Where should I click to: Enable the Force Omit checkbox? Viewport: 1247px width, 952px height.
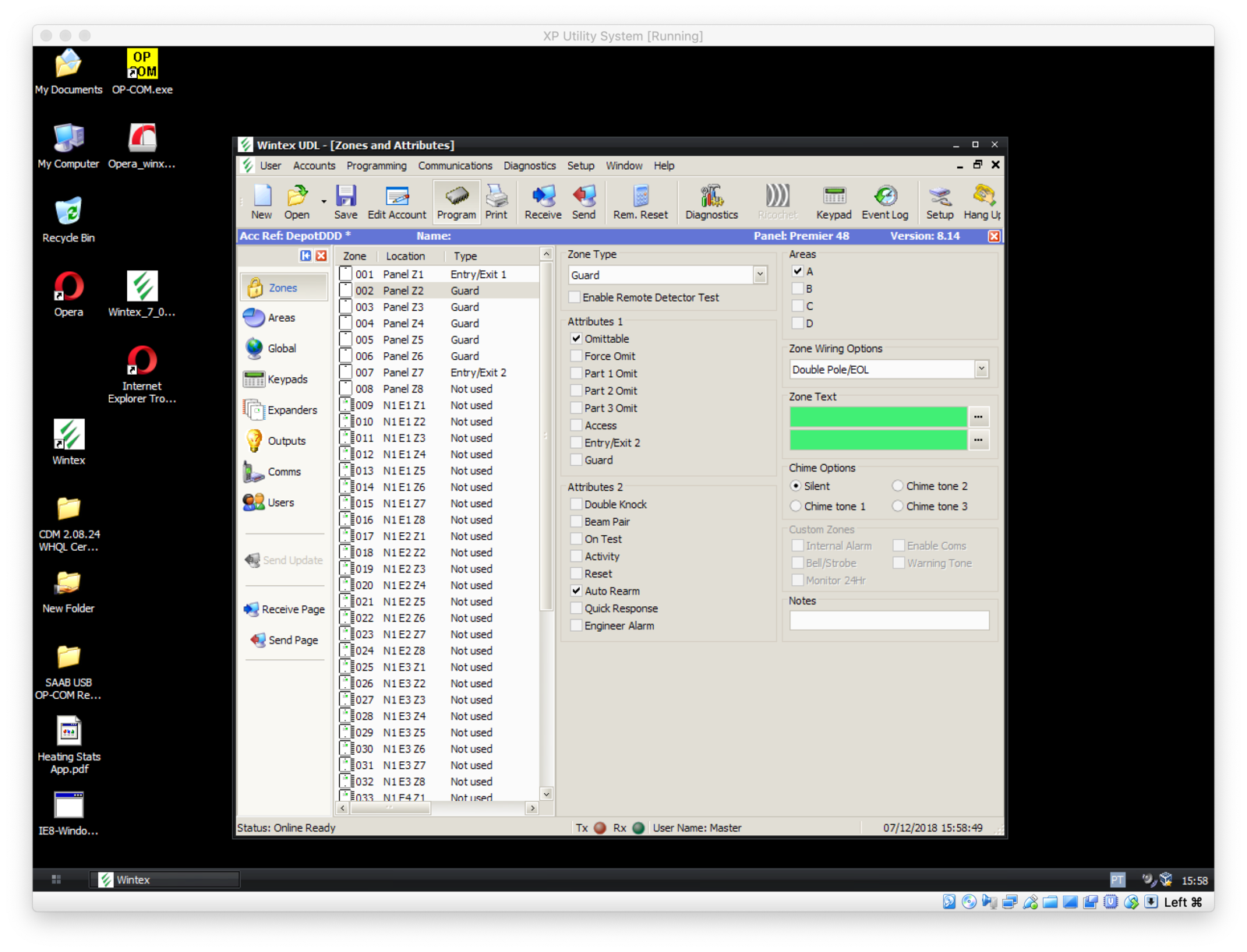[577, 356]
